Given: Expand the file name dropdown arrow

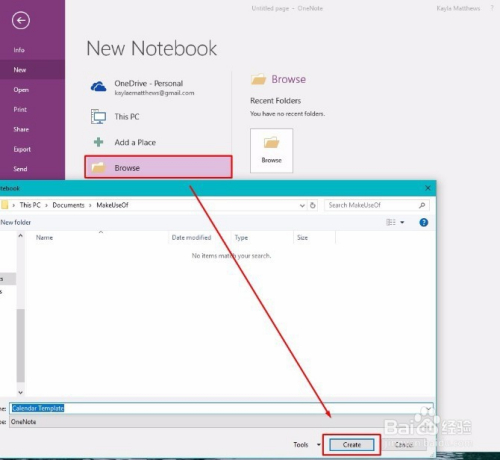Looking at the screenshot, I should (429, 408).
